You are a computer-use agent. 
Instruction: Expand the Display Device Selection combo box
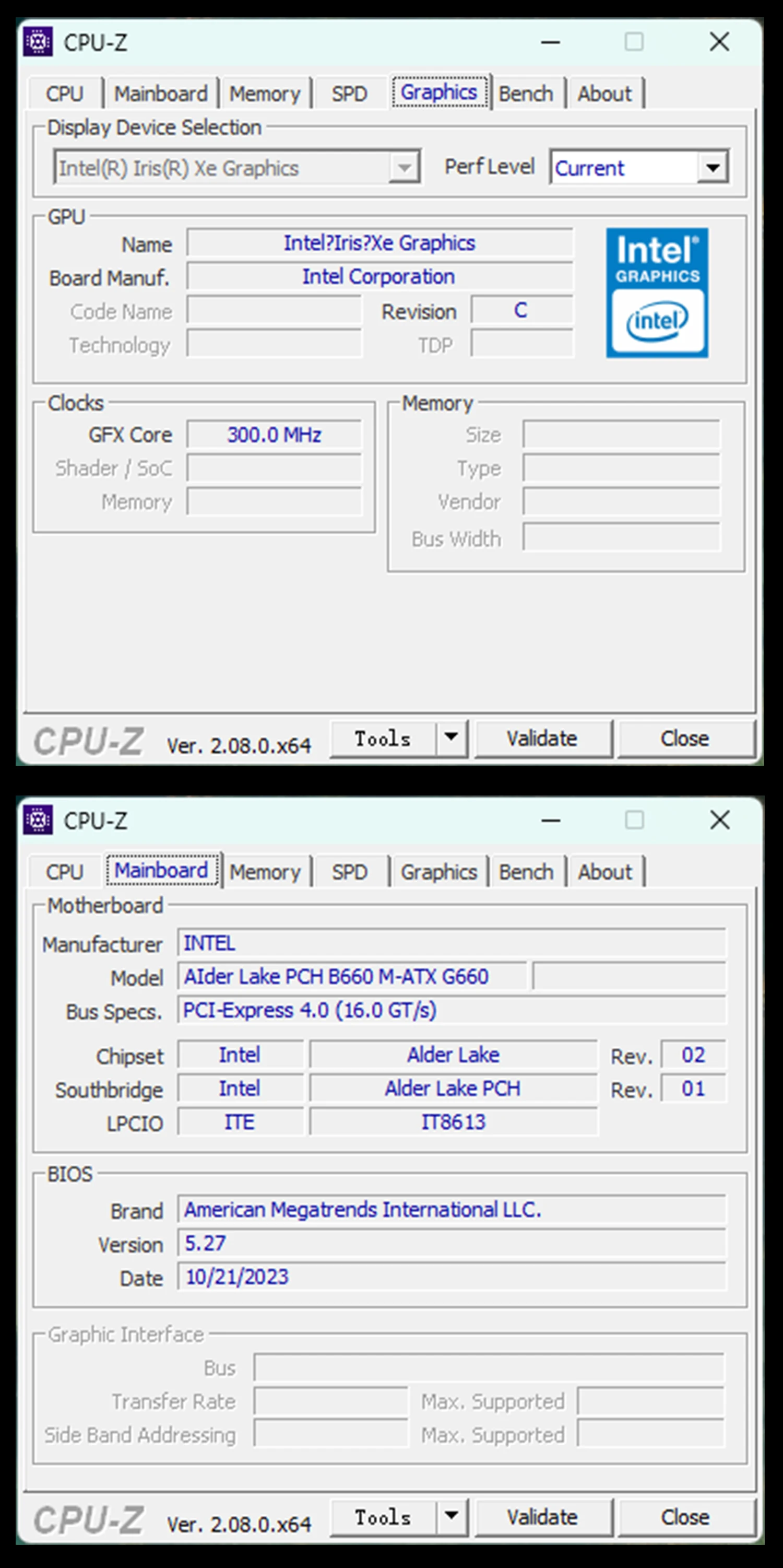point(404,168)
